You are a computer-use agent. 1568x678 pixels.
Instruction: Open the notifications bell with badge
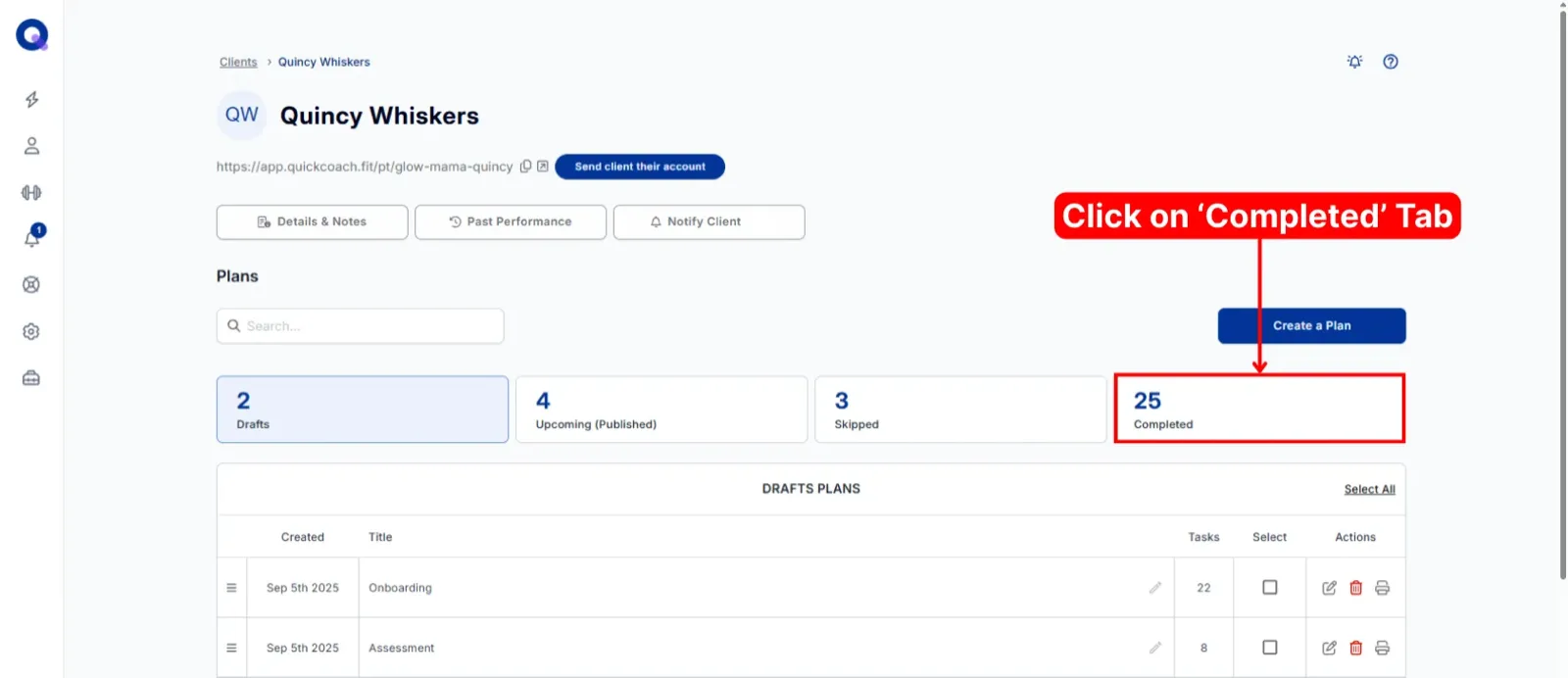pyautogui.click(x=32, y=236)
